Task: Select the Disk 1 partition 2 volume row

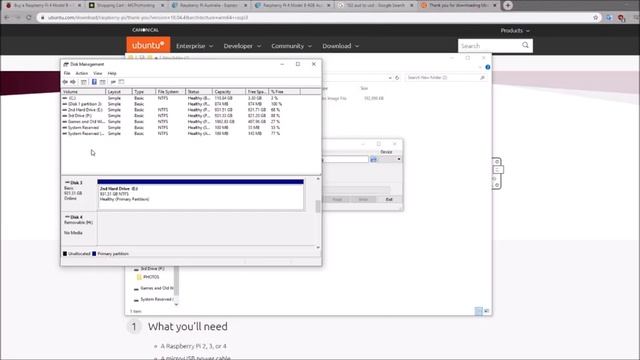Action: (191, 104)
